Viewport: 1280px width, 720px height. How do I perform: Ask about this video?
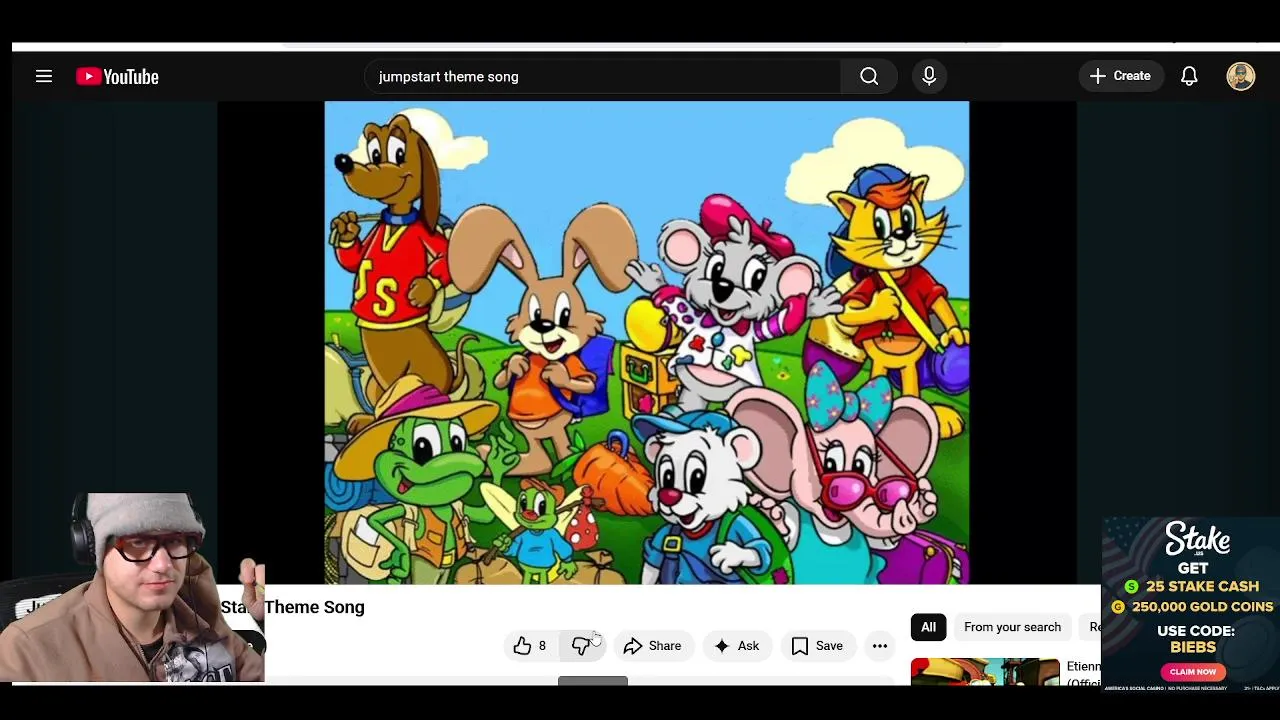click(x=737, y=646)
